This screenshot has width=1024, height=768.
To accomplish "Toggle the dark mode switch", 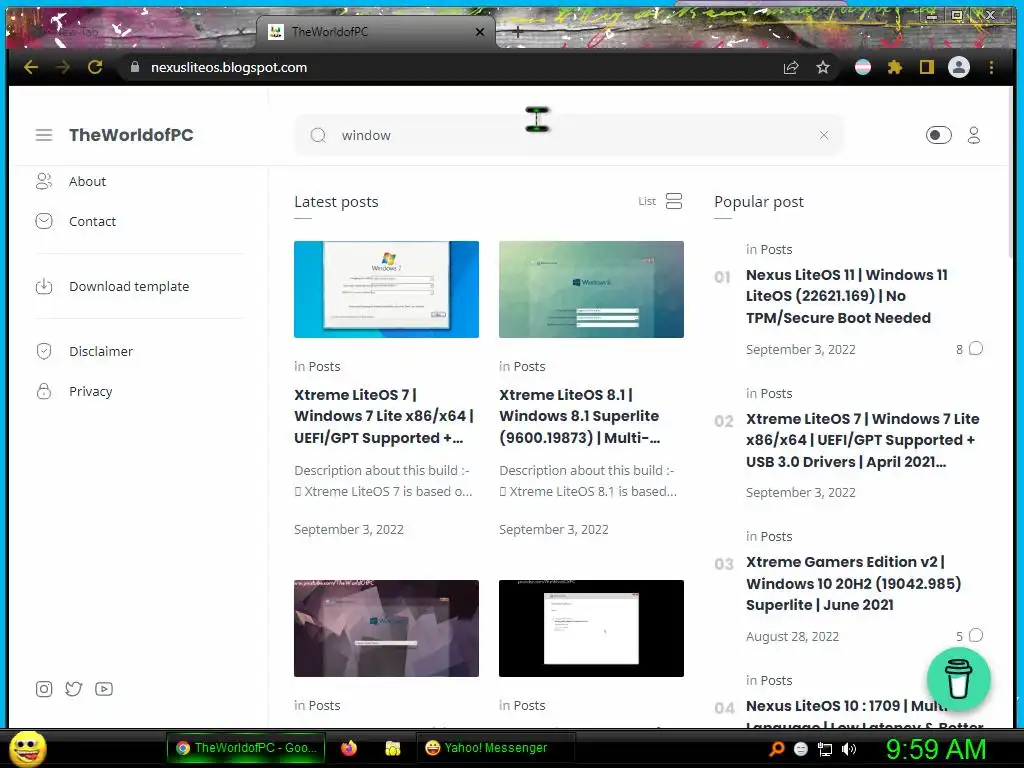I will click(938, 135).
